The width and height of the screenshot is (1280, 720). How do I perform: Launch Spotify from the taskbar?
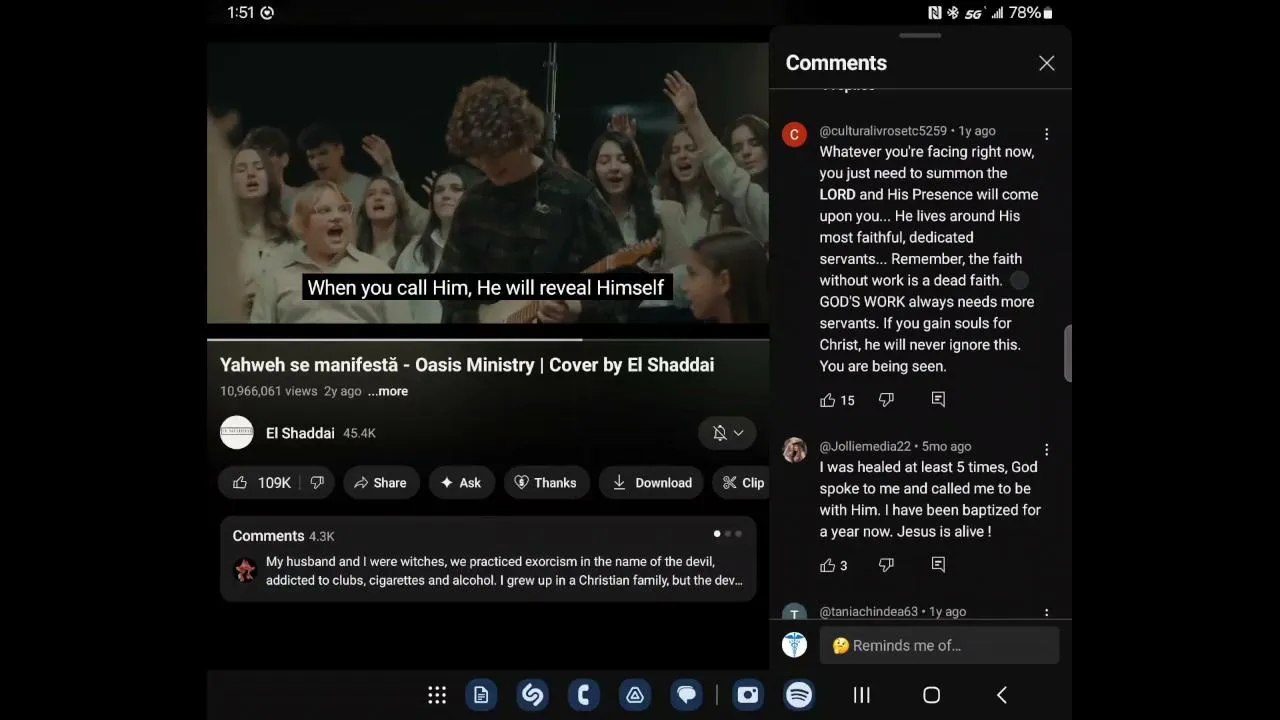click(799, 695)
